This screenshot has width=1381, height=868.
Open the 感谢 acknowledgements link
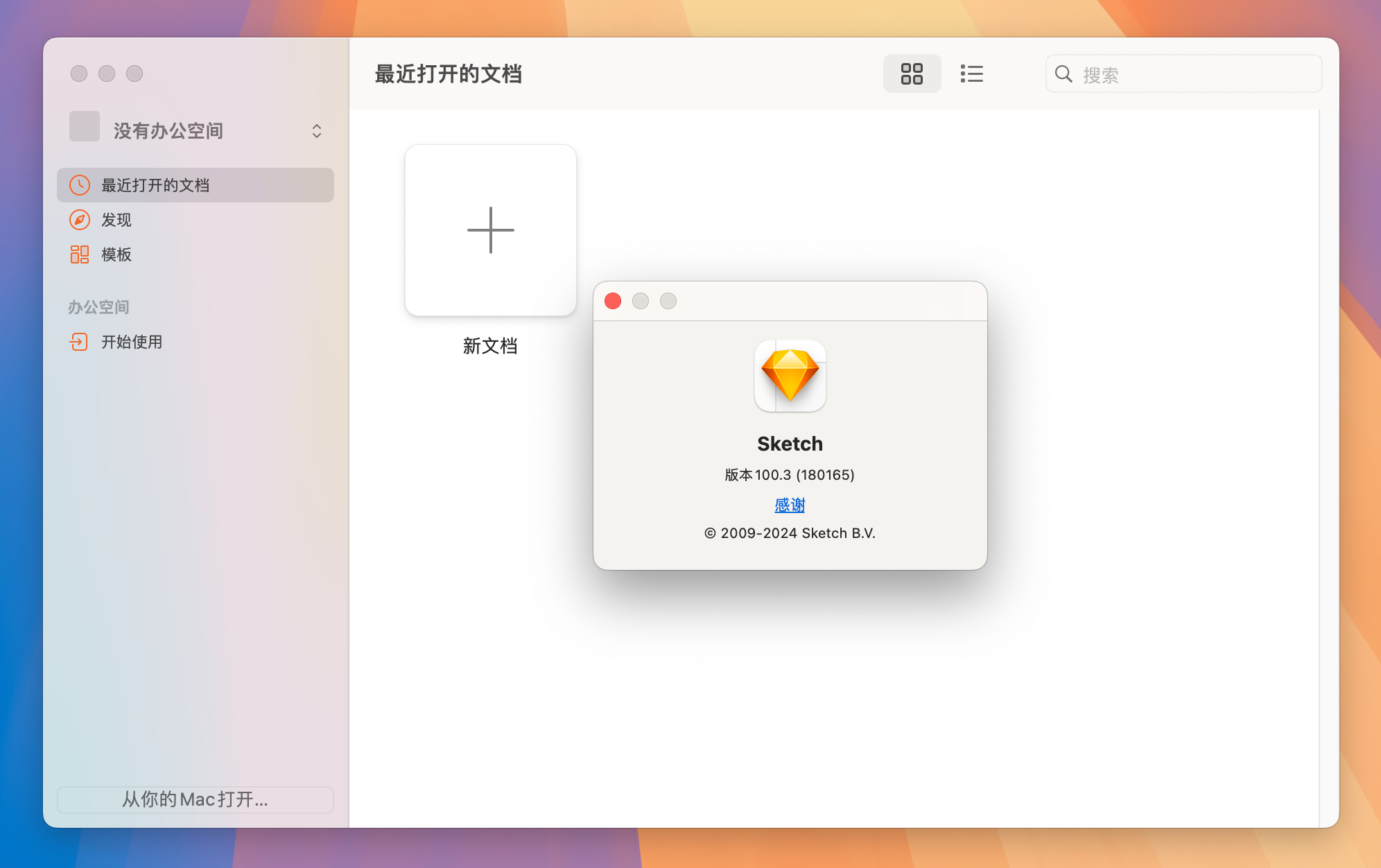pos(790,505)
